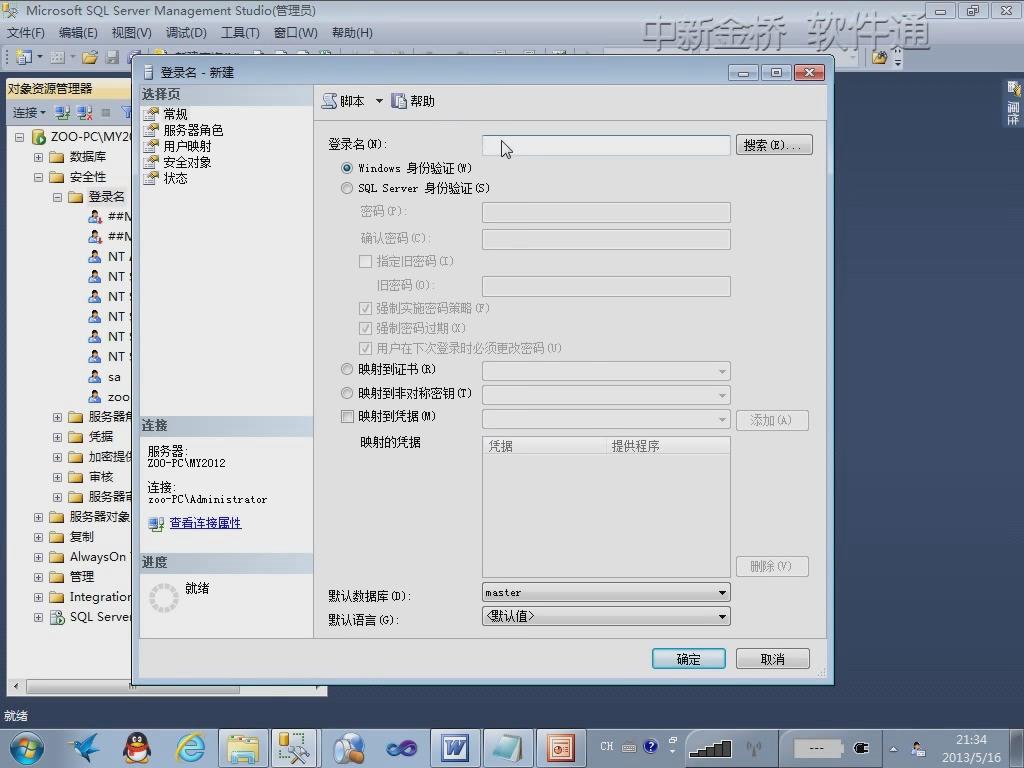Open QQ penguin from the taskbar
The image size is (1024, 768).
(137, 748)
